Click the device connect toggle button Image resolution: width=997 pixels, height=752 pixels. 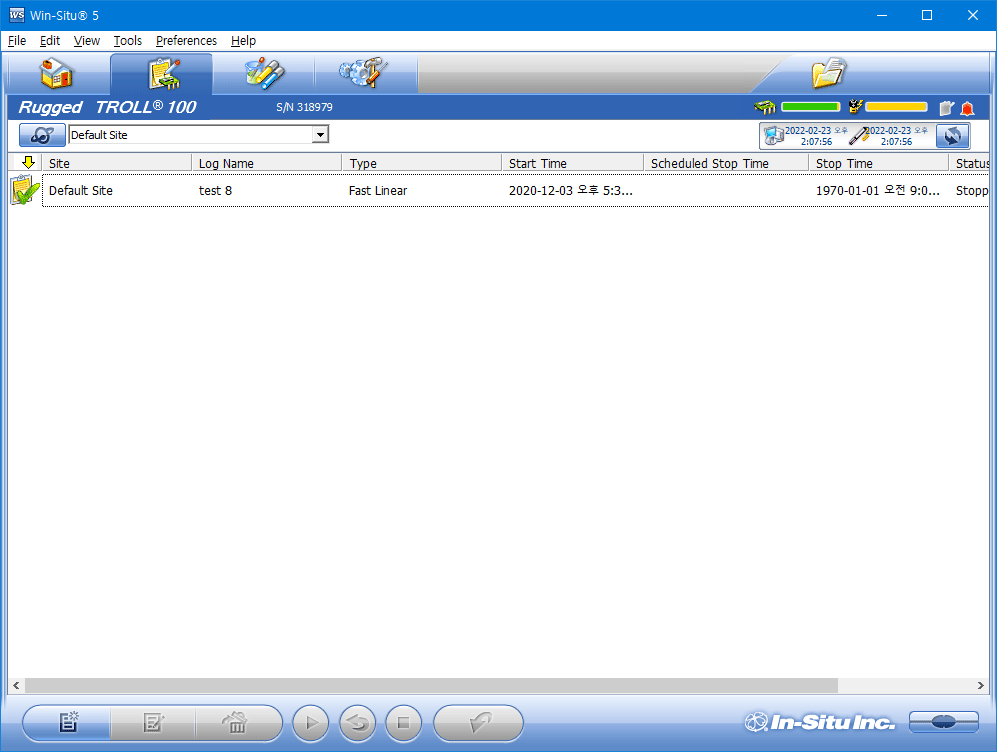pos(944,721)
